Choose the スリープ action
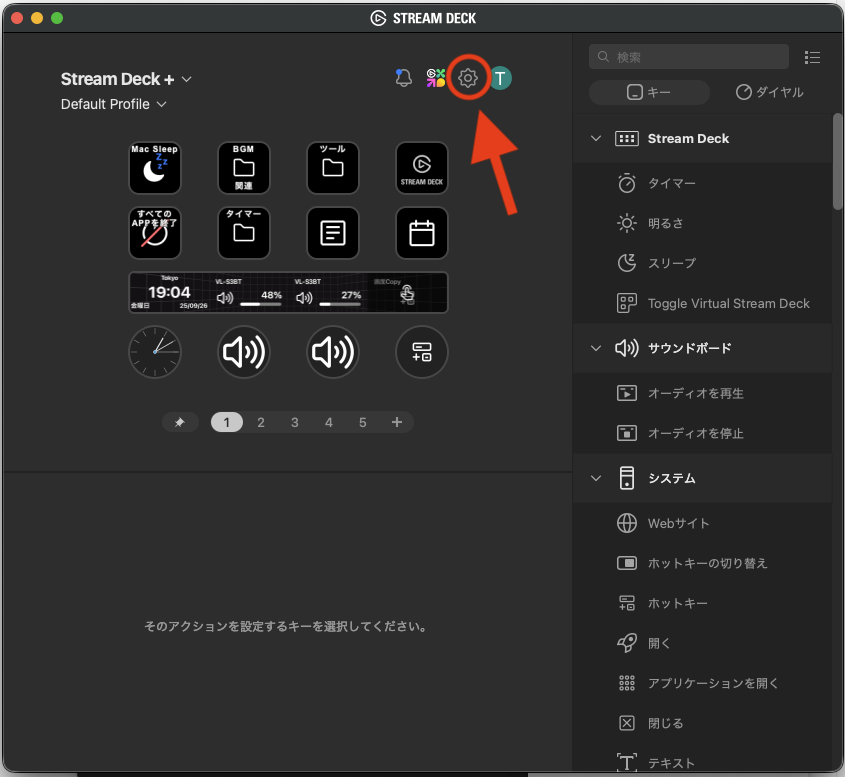Screen dimensions: 845x777 click(703, 263)
